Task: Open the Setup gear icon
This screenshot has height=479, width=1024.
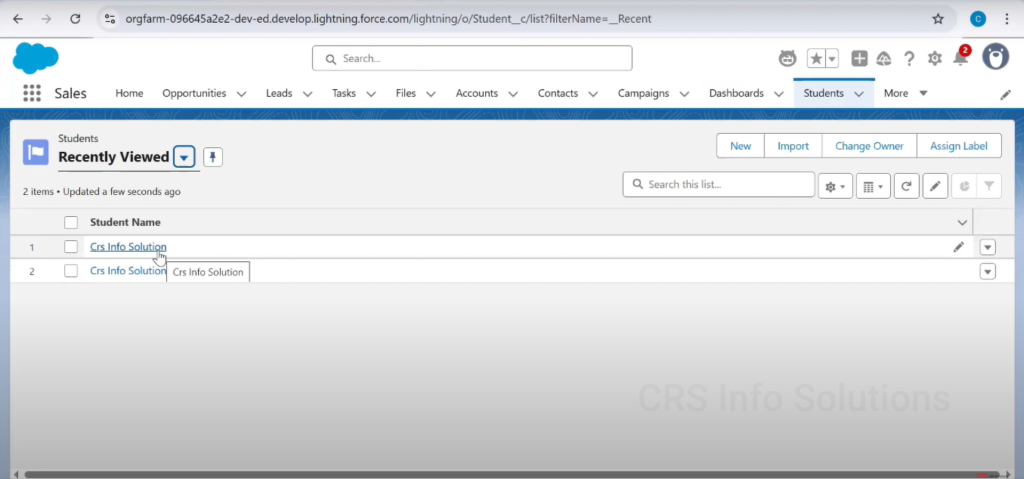Action: (x=934, y=59)
